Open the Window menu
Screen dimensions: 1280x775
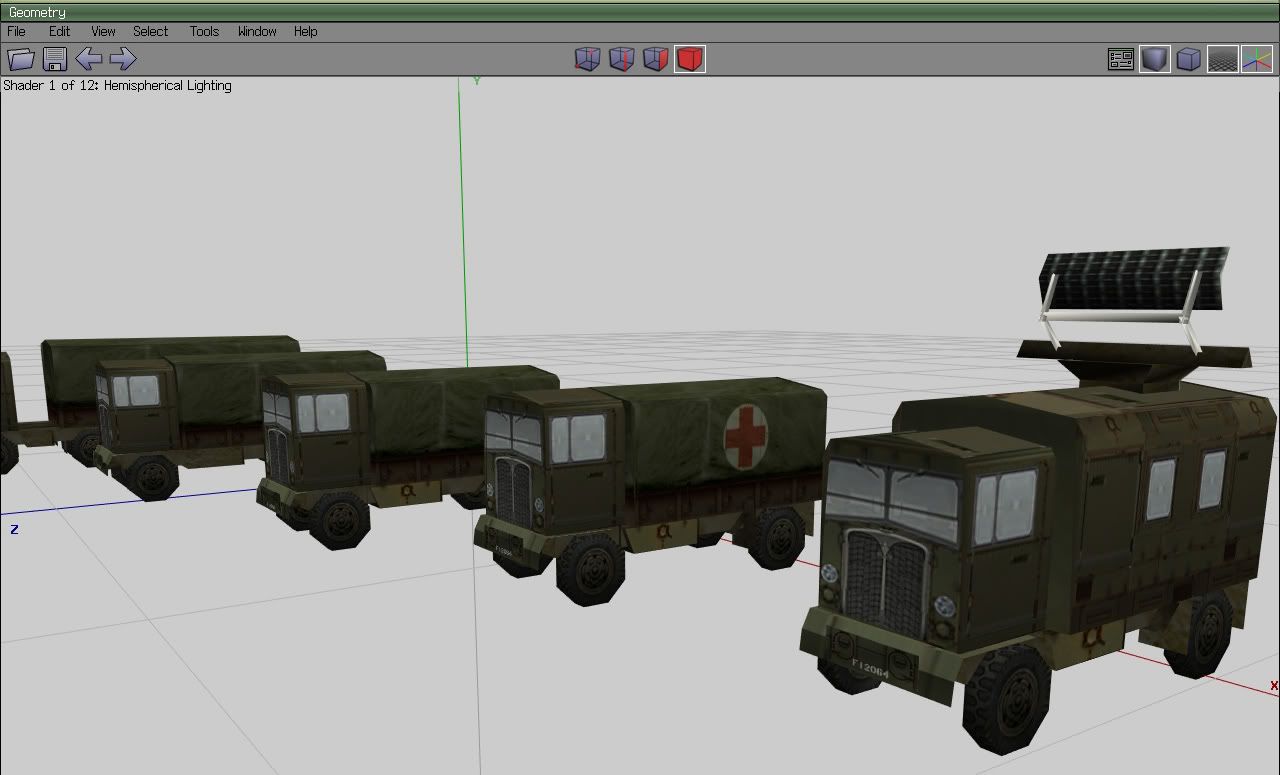[x=257, y=31]
